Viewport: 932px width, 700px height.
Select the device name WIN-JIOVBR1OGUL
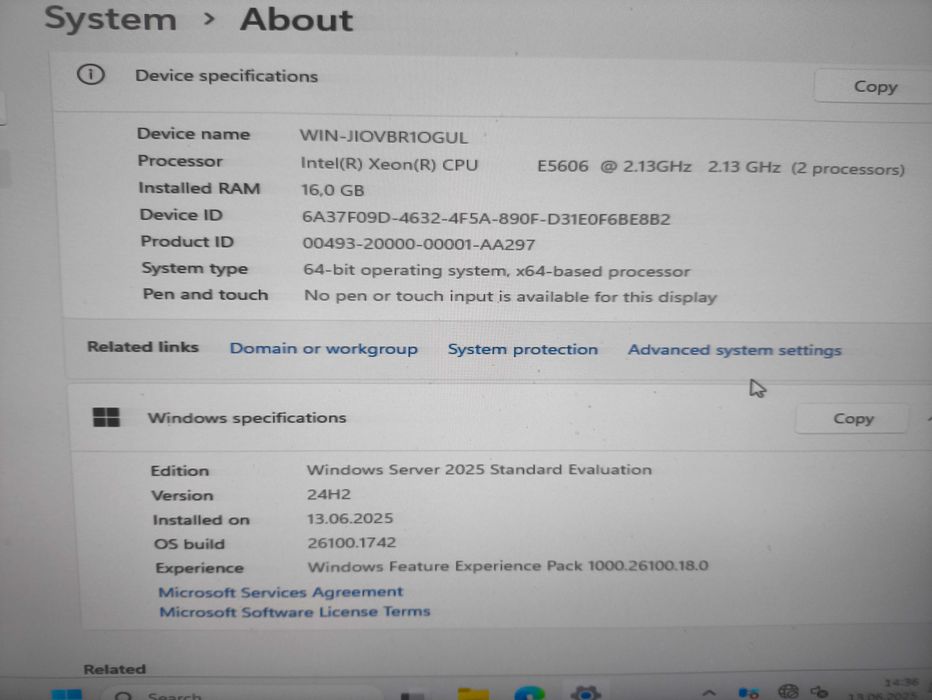point(383,137)
